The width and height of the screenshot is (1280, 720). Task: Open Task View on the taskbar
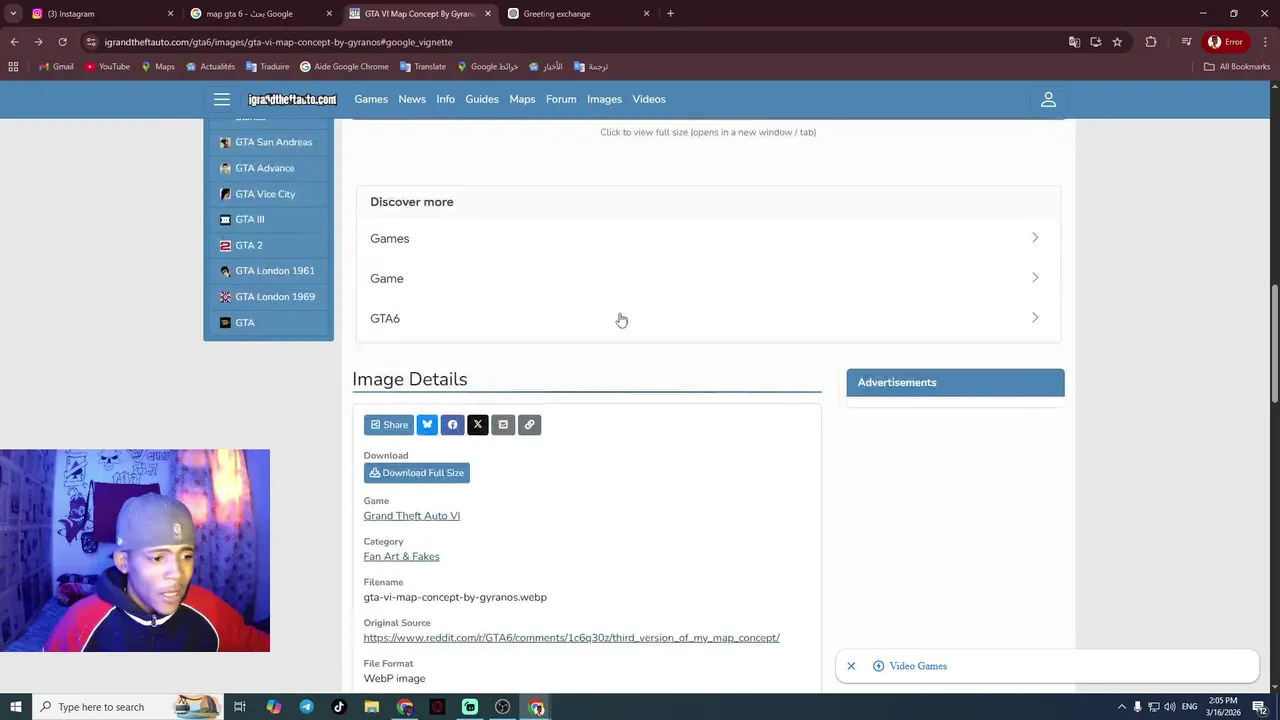point(240,707)
